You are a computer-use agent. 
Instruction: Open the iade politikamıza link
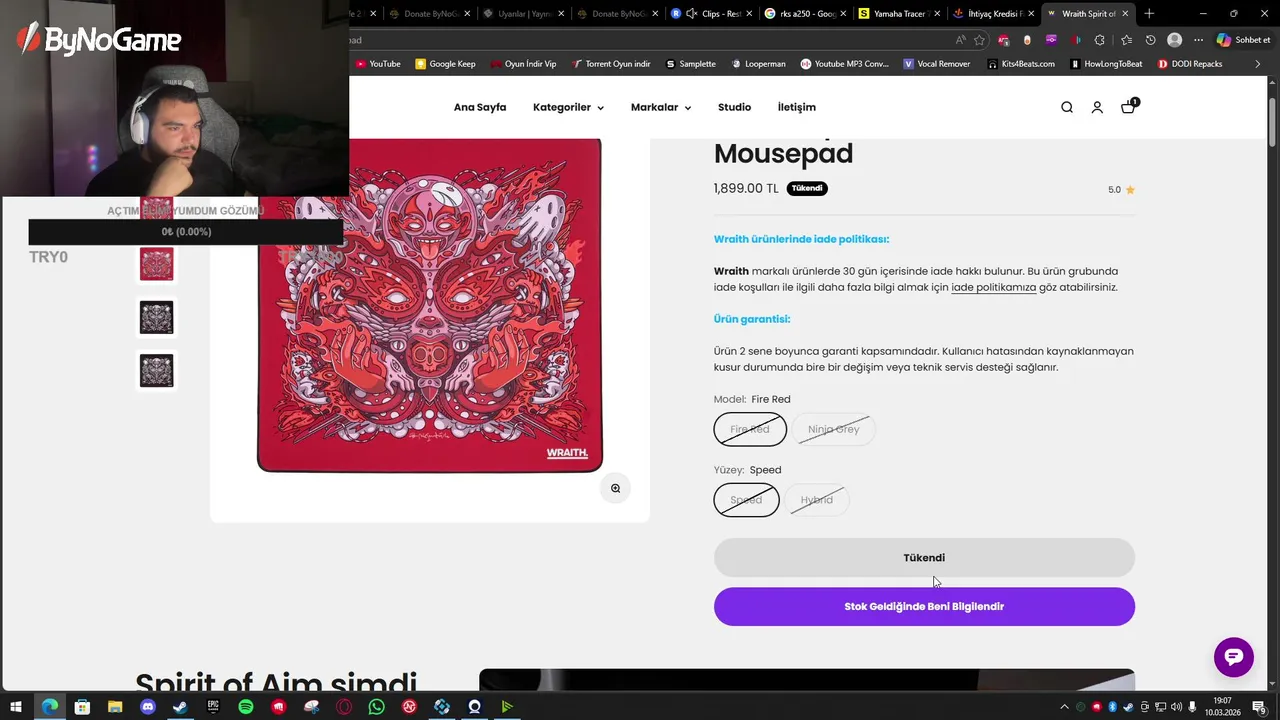point(993,287)
